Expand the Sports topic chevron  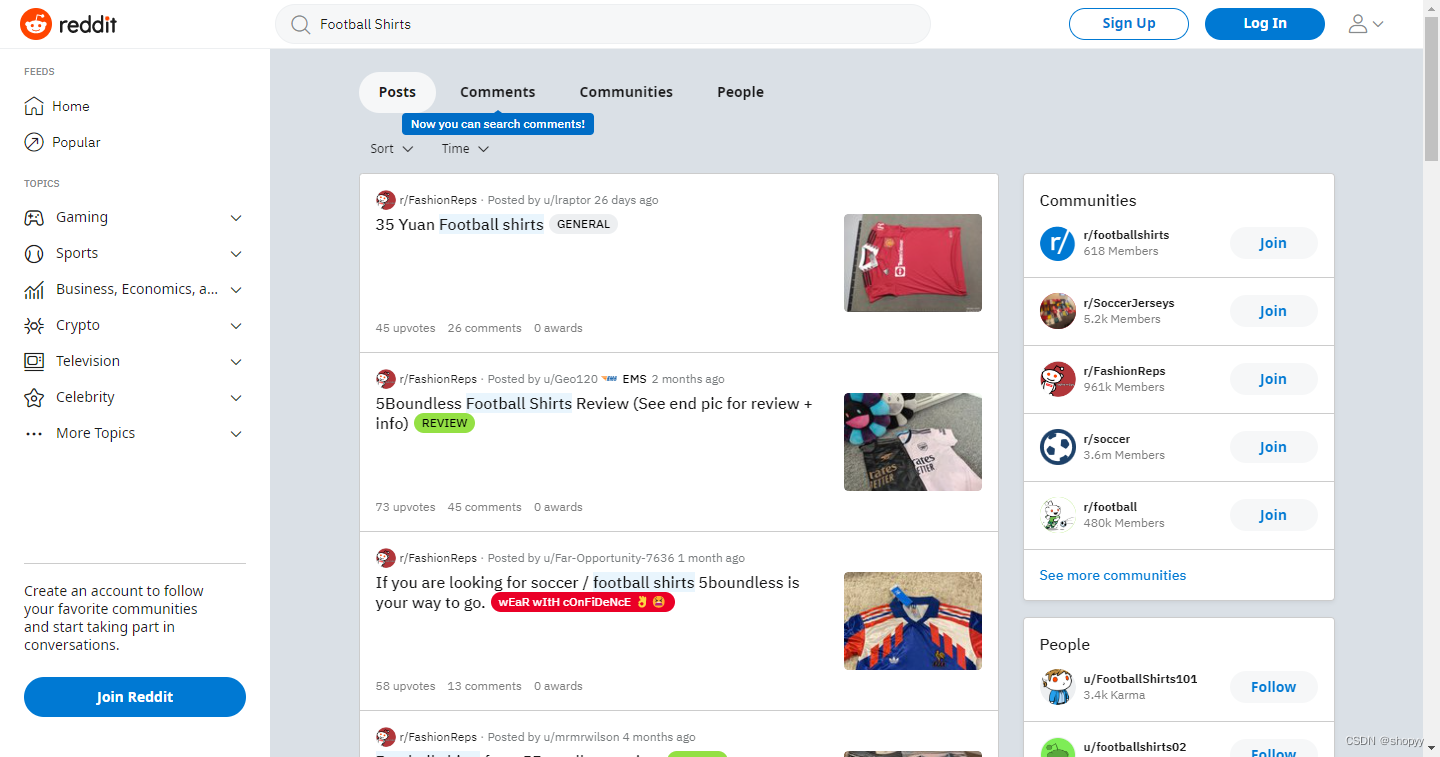(236, 254)
